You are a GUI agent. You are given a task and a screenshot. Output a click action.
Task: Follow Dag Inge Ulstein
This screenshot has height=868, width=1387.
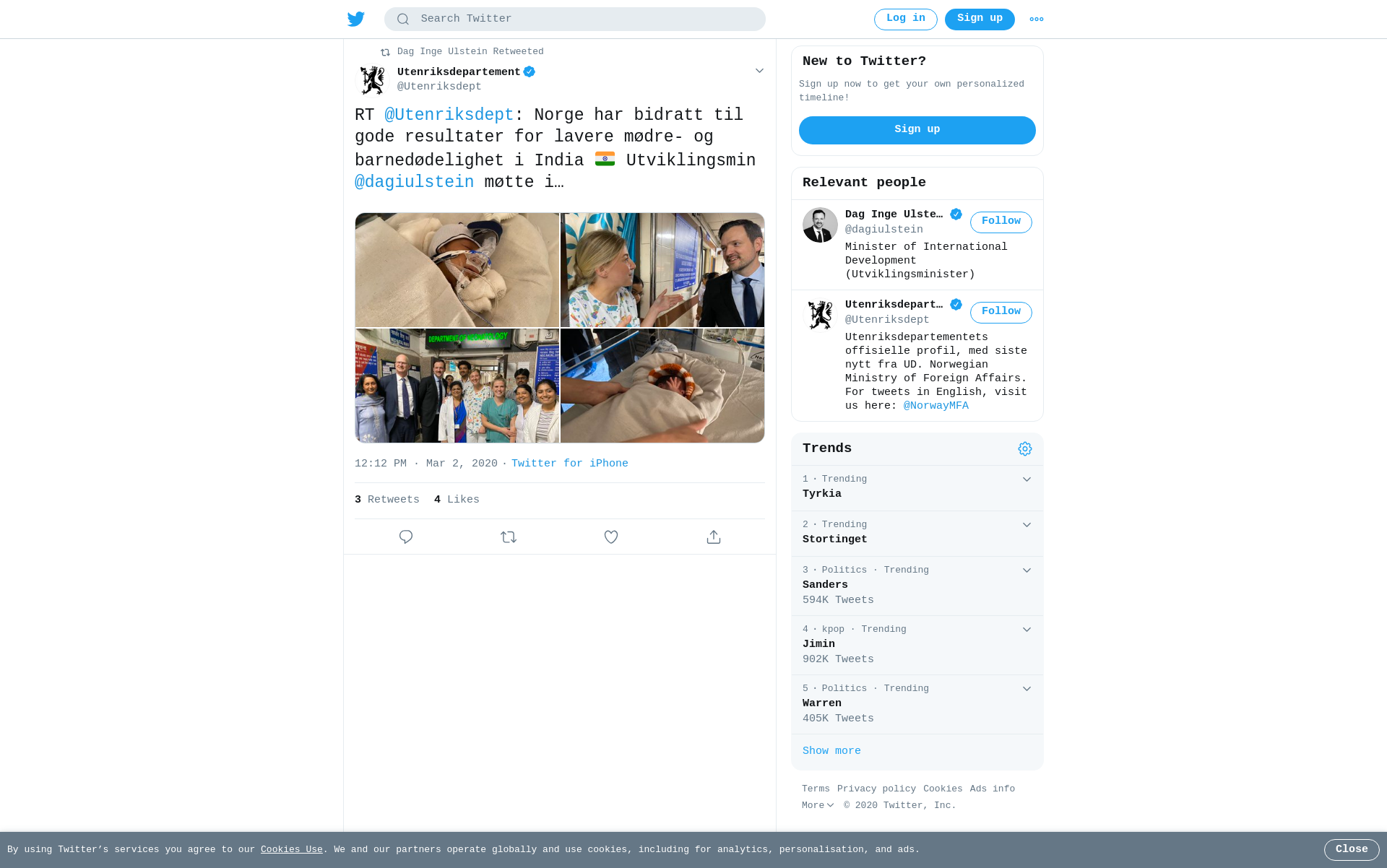click(x=1001, y=222)
